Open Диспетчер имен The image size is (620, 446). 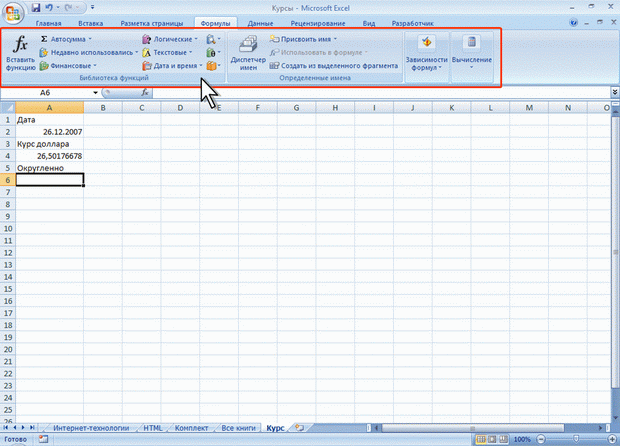[x=248, y=53]
